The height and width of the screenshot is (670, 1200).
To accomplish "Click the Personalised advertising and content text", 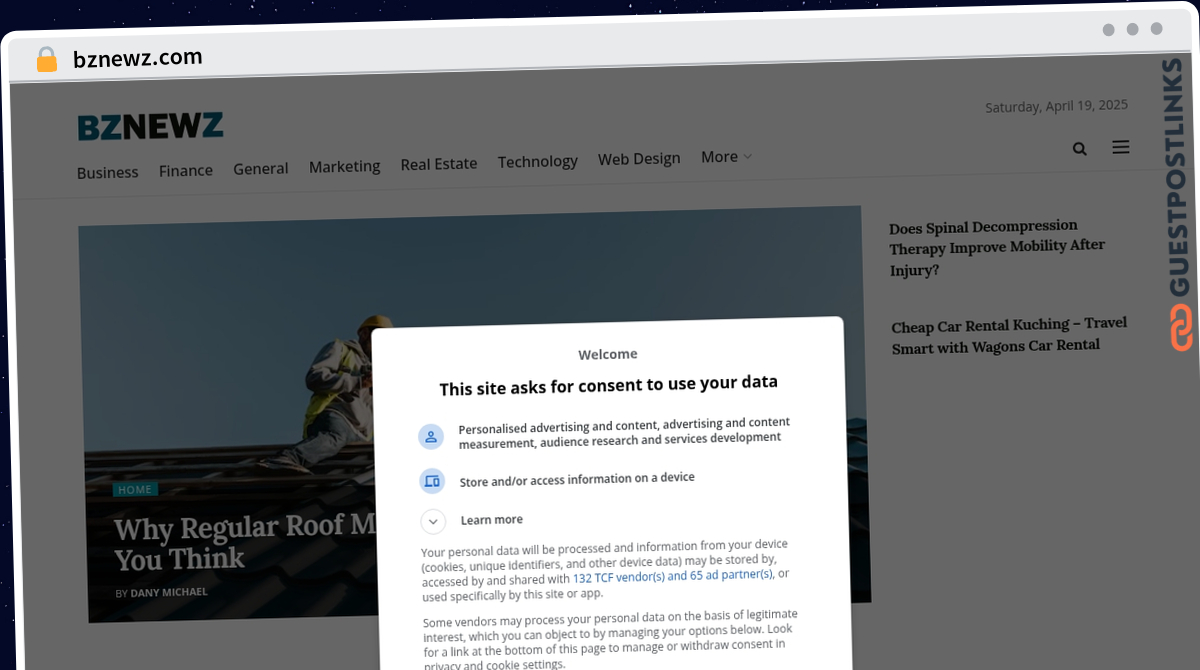I will [x=624, y=432].
